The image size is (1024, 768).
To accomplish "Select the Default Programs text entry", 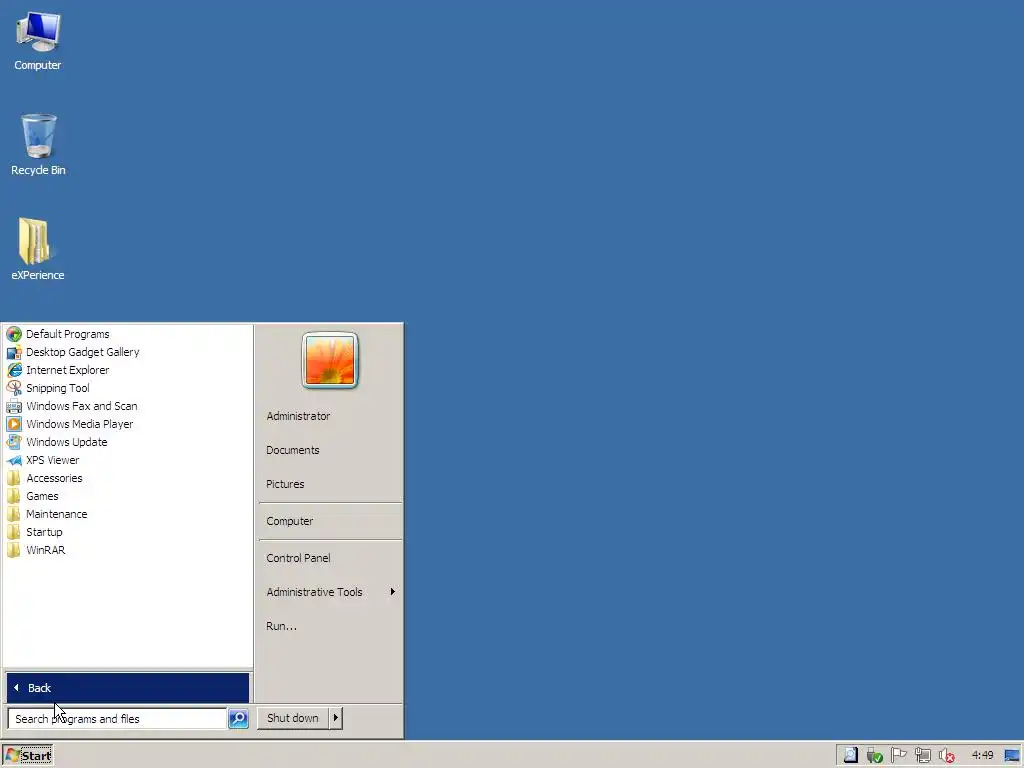I will [x=68, y=334].
